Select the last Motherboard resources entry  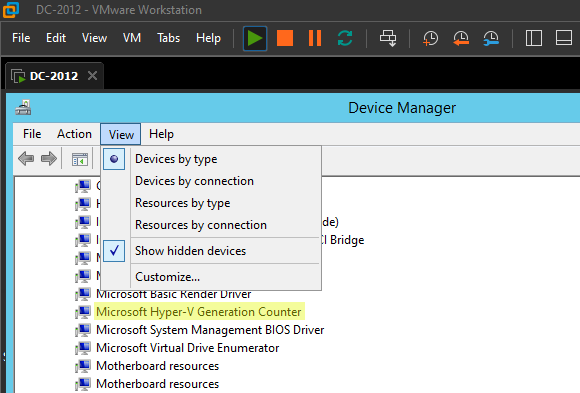pyautogui.click(x=158, y=384)
